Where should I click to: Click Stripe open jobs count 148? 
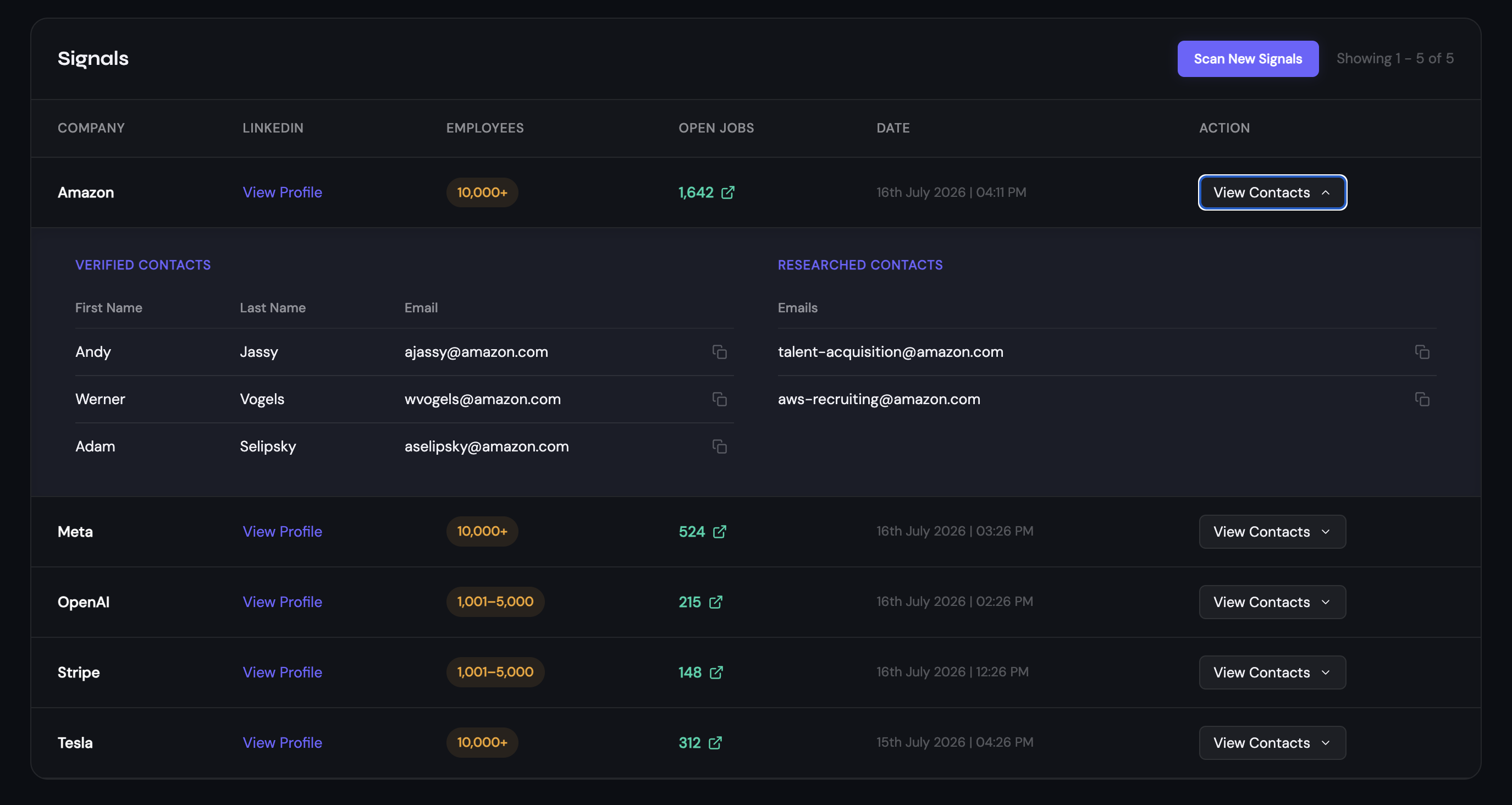tap(689, 672)
